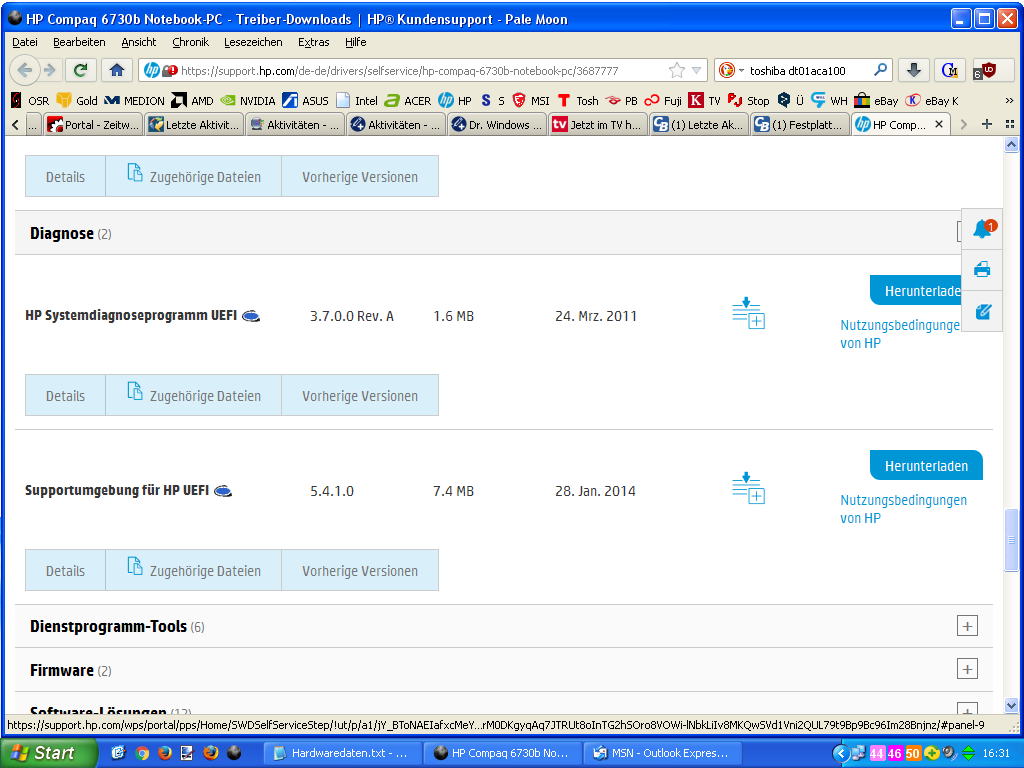Bookmark this page with the star icon
Image resolution: width=1024 pixels, height=768 pixels.
pyautogui.click(x=677, y=70)
